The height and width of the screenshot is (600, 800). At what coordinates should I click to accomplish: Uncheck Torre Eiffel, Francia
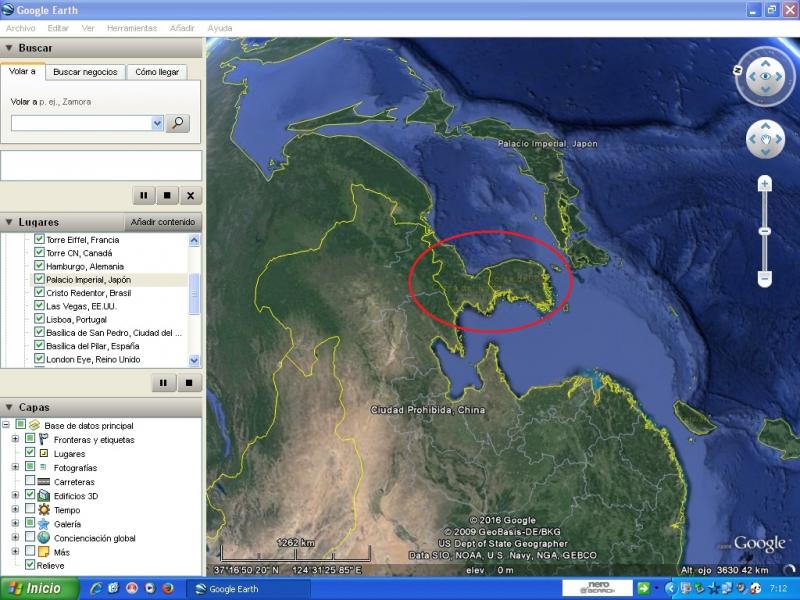pos(39,239)
